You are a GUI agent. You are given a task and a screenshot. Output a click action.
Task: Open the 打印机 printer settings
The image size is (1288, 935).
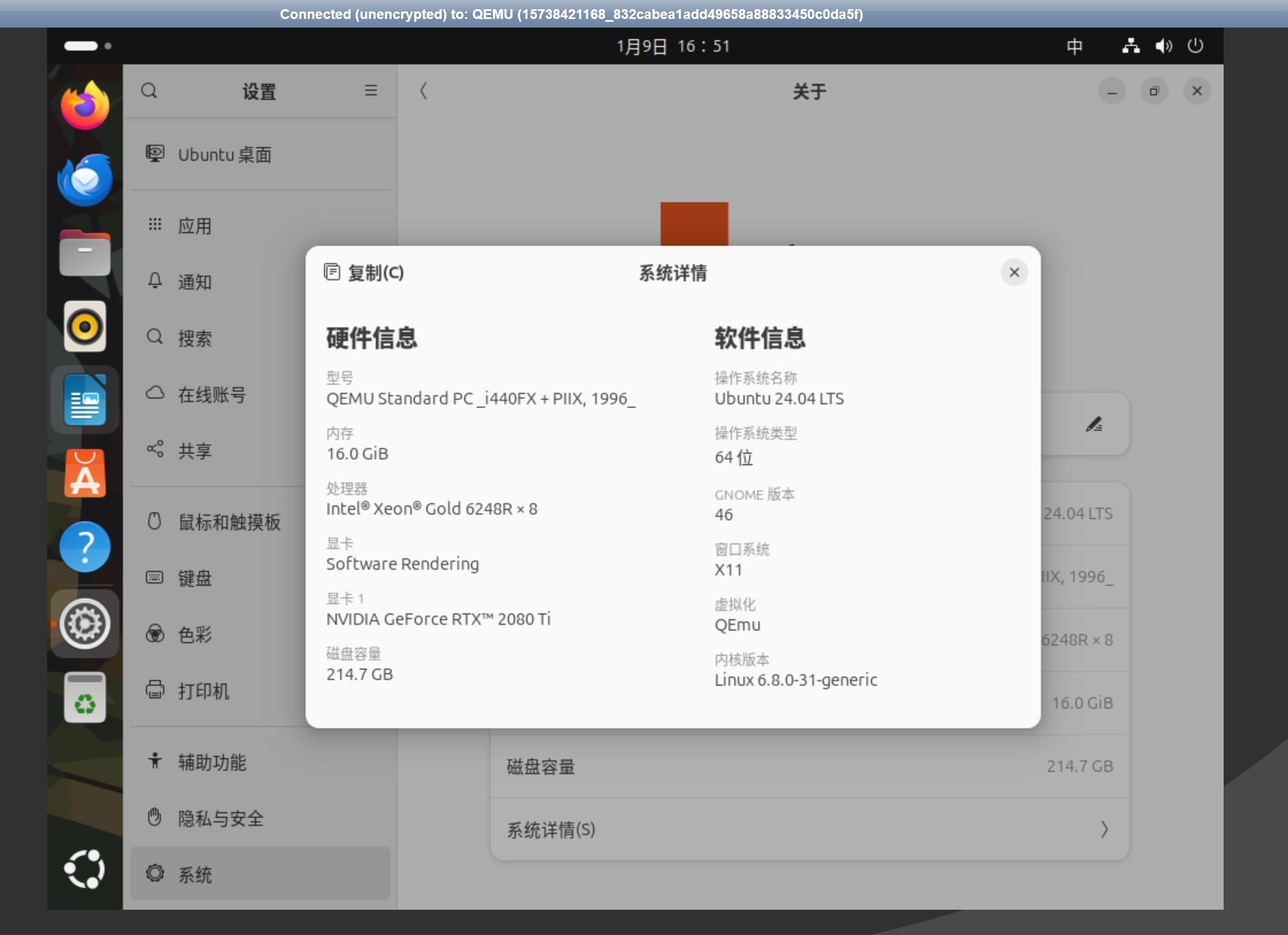pyautogui.click(x=203, y=690)
